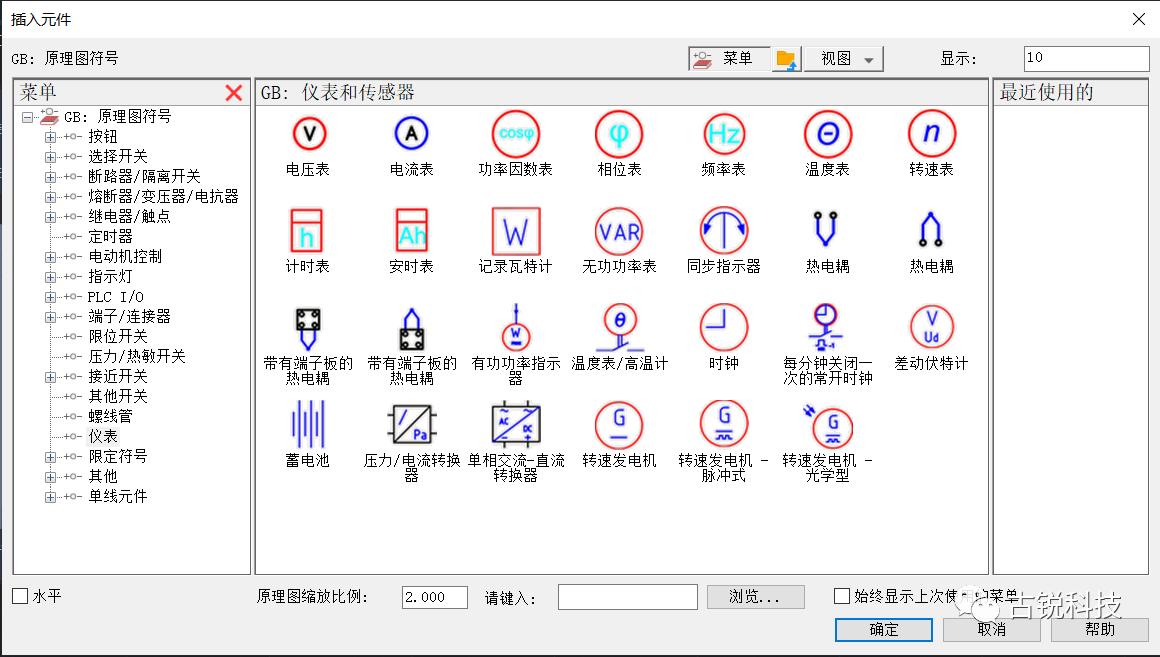Select first 热电耦 symbol with downward V

826,229
